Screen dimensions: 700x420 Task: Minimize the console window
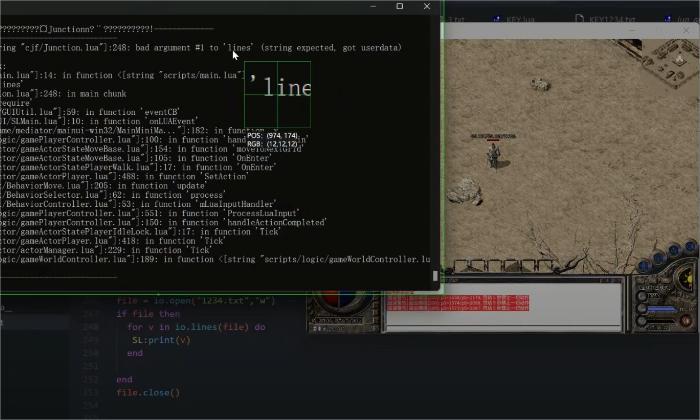point(371,7)
